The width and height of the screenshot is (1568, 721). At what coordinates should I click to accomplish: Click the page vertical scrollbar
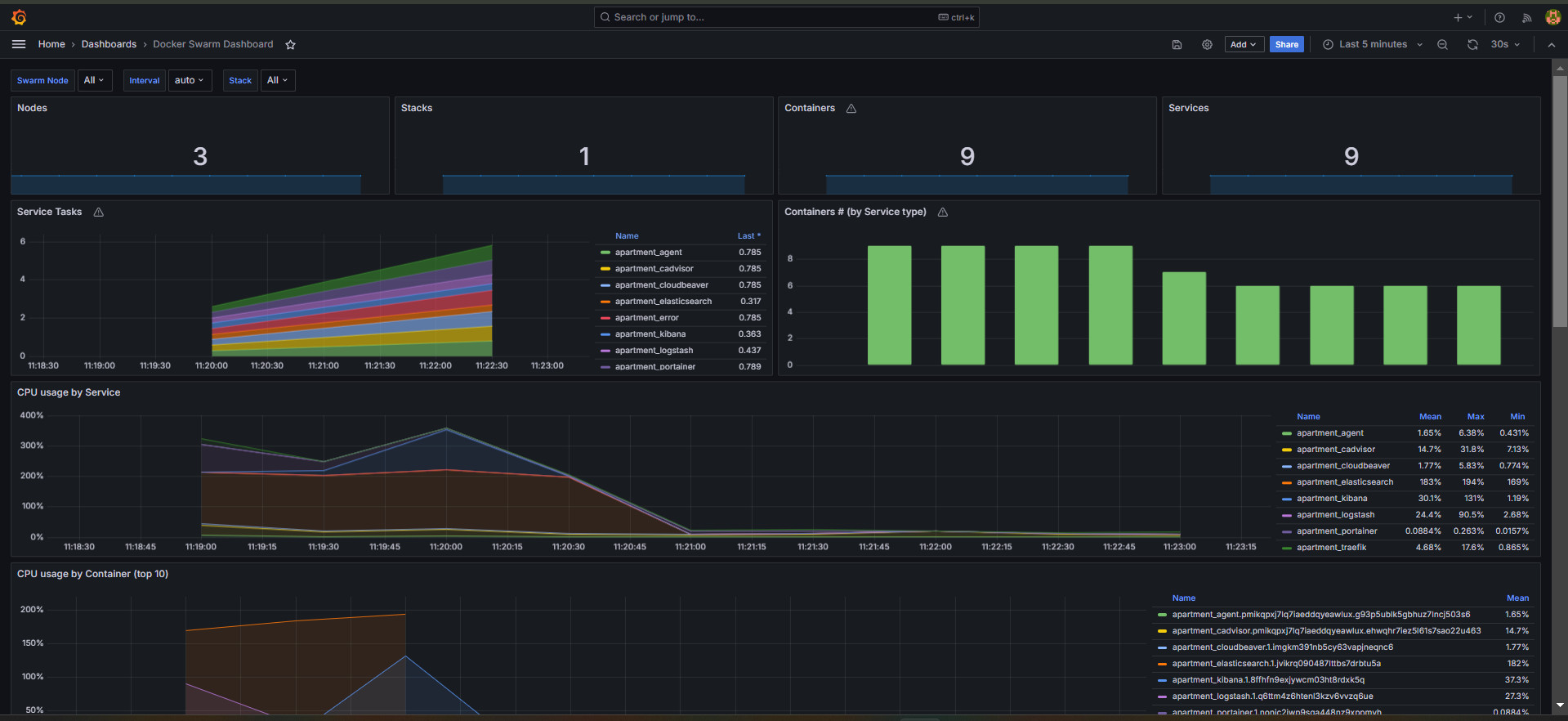(x=1560, y=203)
